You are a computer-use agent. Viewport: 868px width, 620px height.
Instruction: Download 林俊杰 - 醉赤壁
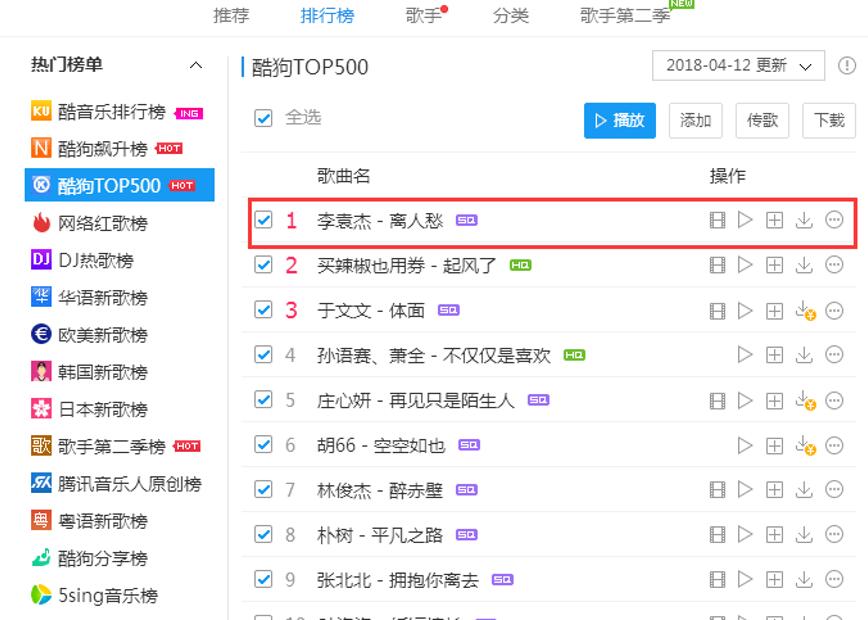[x=804, y=490]
